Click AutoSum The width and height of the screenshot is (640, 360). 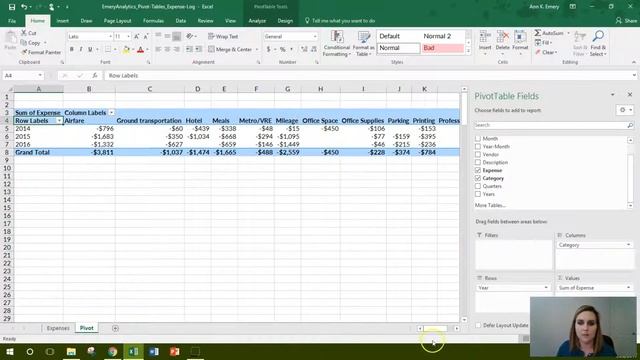(549, 33)
